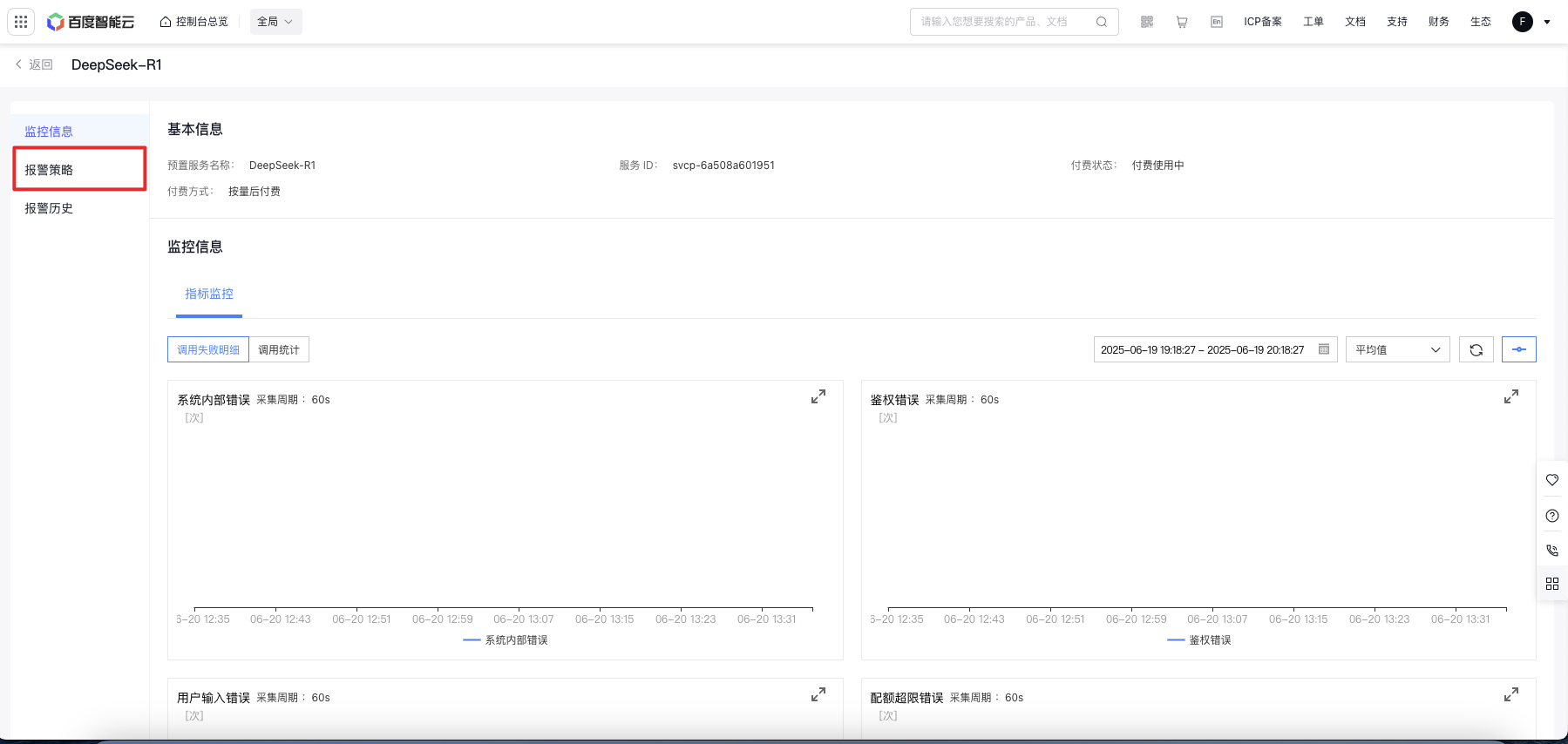1568x744 pixels.
Task: Expand the 鉴权错误 chart fullscreen
Action: 1511,397
